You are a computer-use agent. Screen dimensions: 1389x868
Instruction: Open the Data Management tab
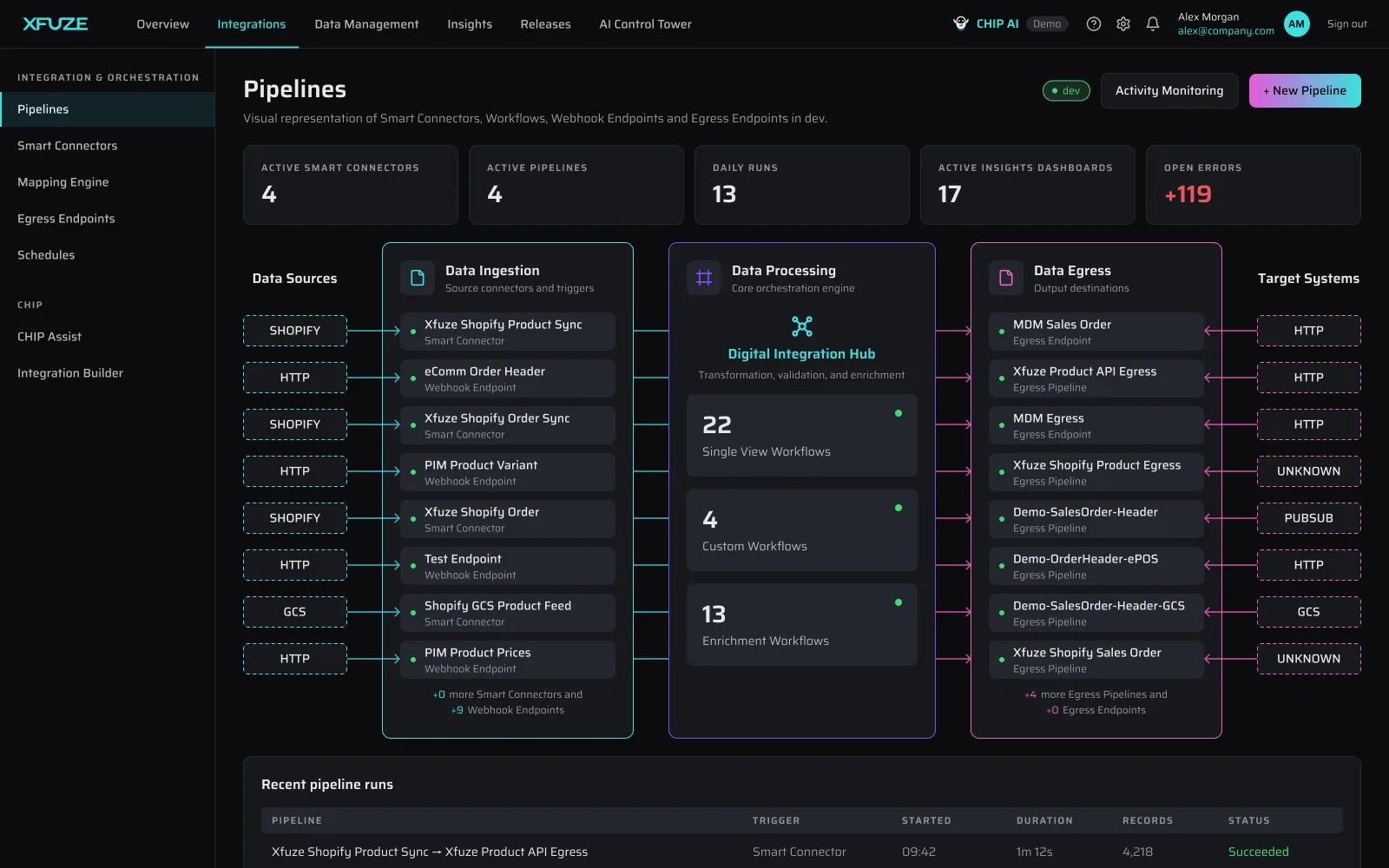[366, 24]
